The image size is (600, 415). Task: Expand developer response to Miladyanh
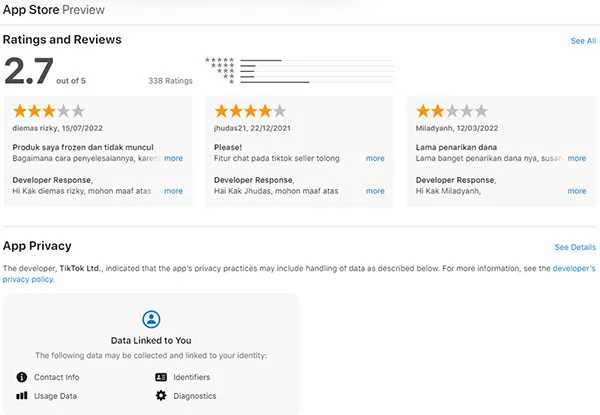577,191
